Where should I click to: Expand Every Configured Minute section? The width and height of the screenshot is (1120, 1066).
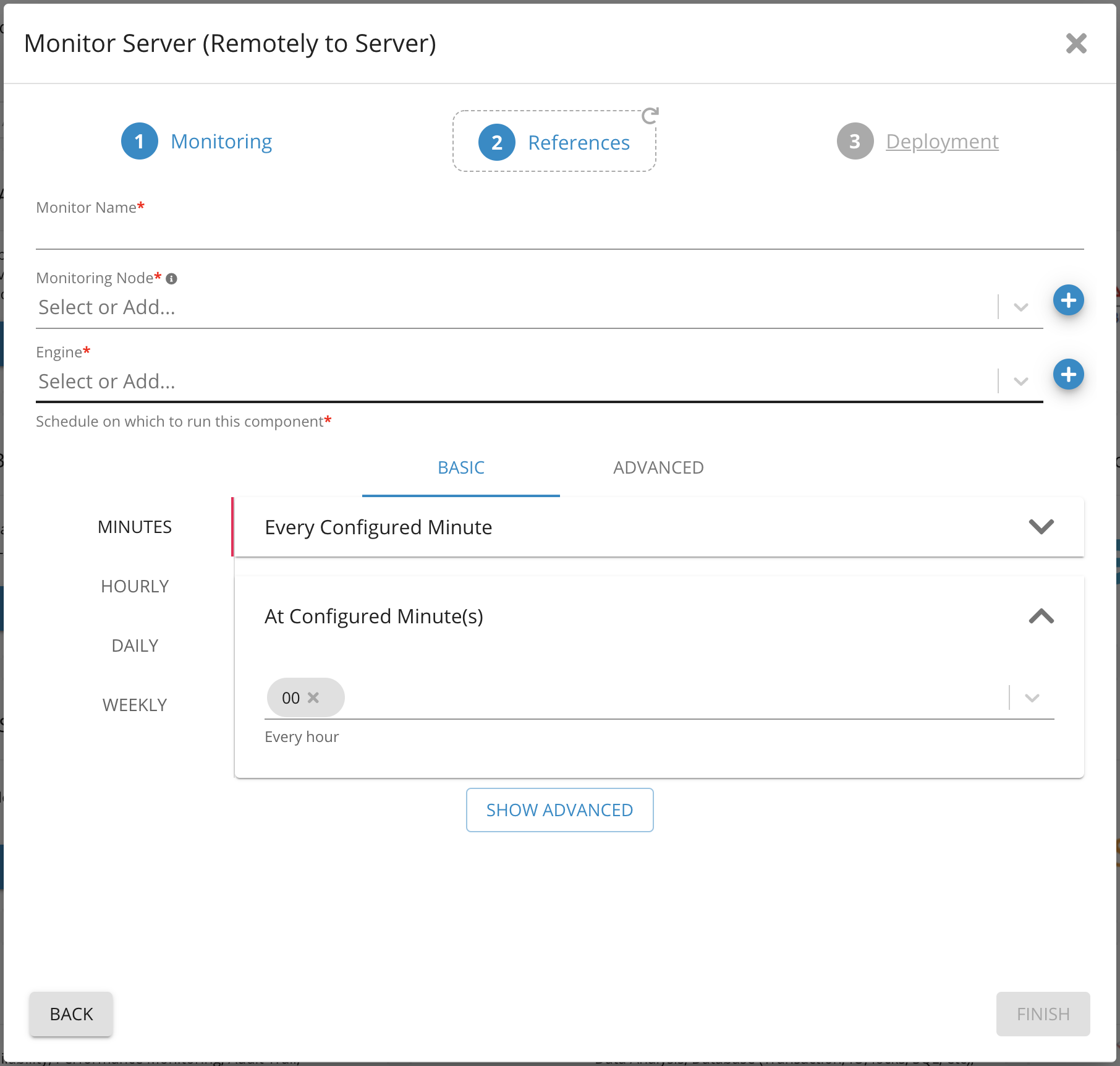coord(1041,527)
